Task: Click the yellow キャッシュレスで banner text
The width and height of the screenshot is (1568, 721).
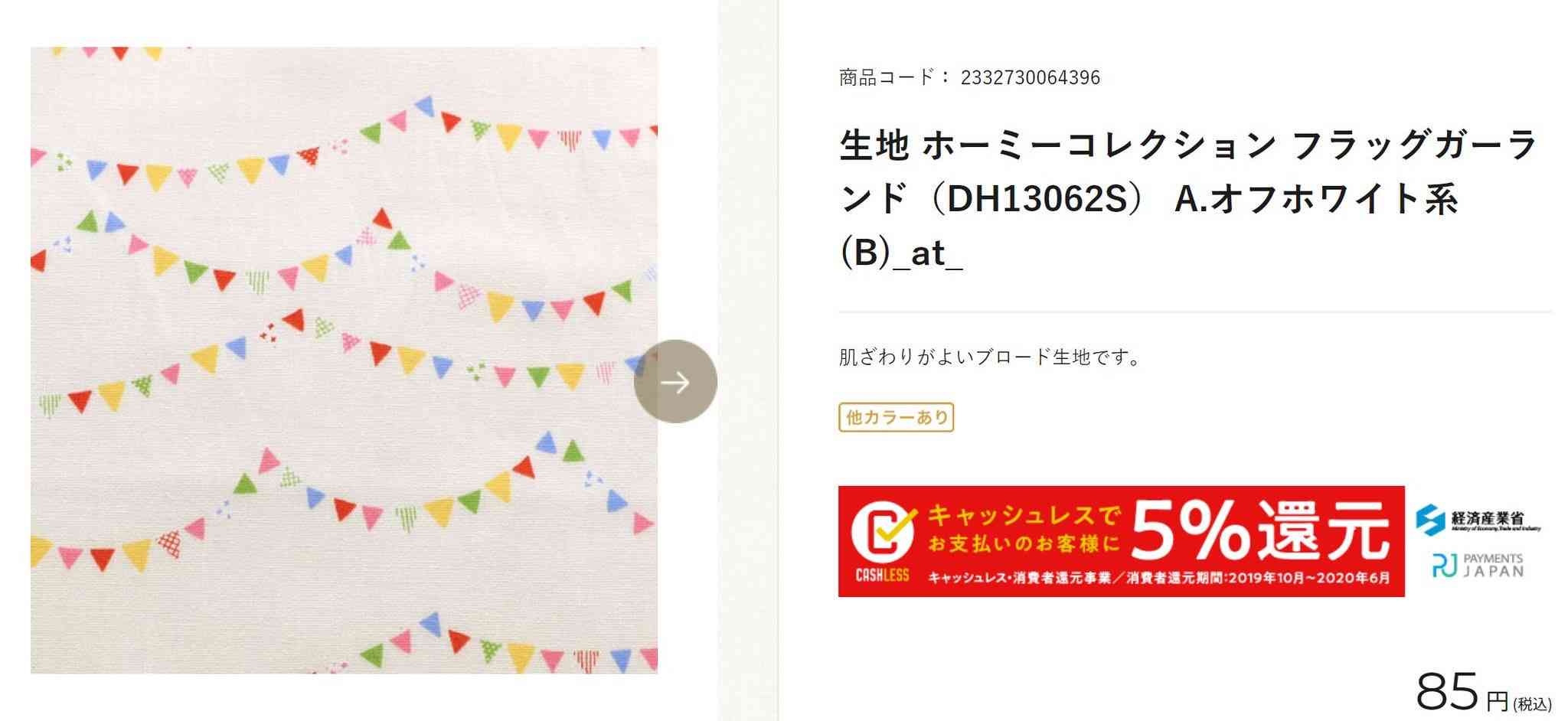Action: coord(1024,514)
